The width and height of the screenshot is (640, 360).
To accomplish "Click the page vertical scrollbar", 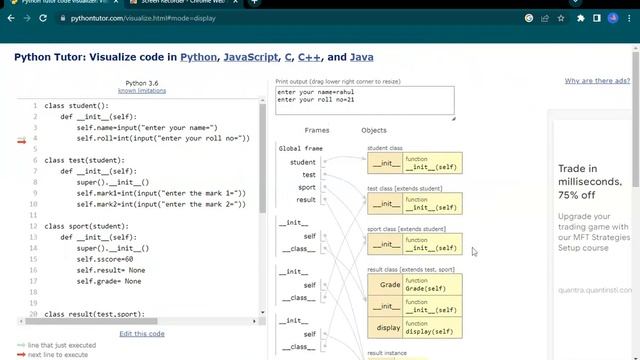I will 636,118.
